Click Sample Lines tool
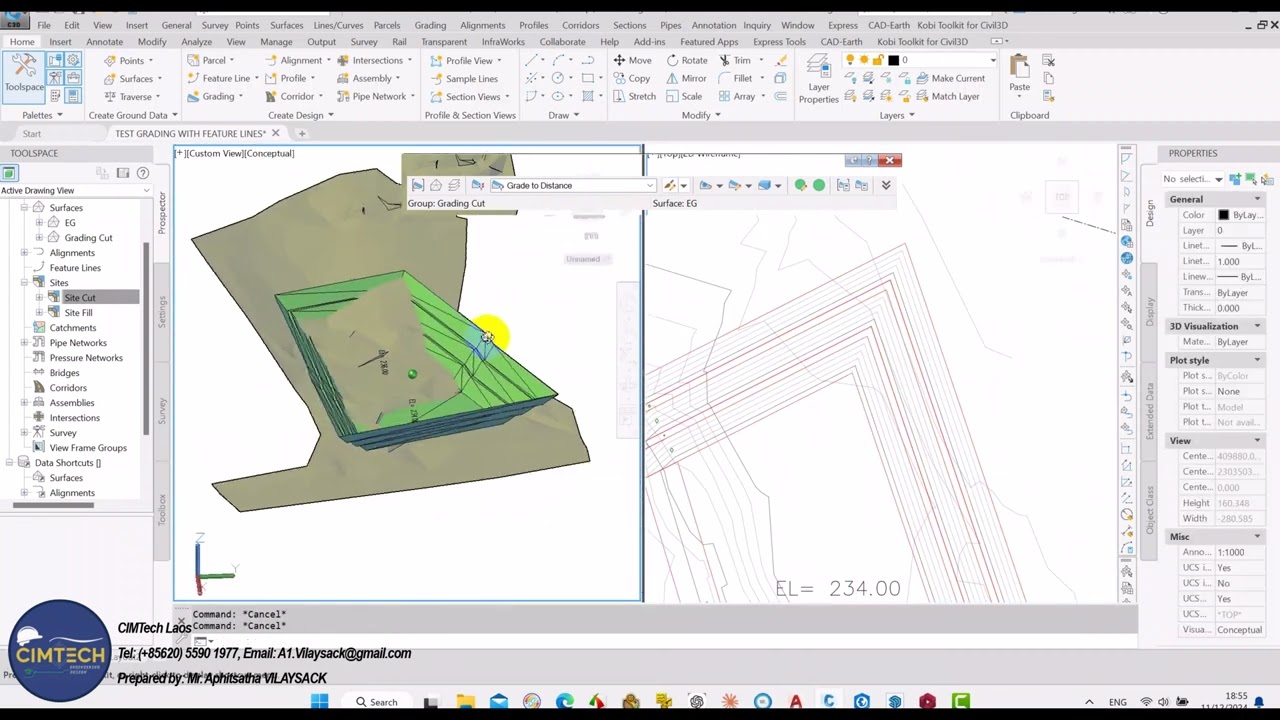This screenshot has width=1280, height=720. (463, 78)
